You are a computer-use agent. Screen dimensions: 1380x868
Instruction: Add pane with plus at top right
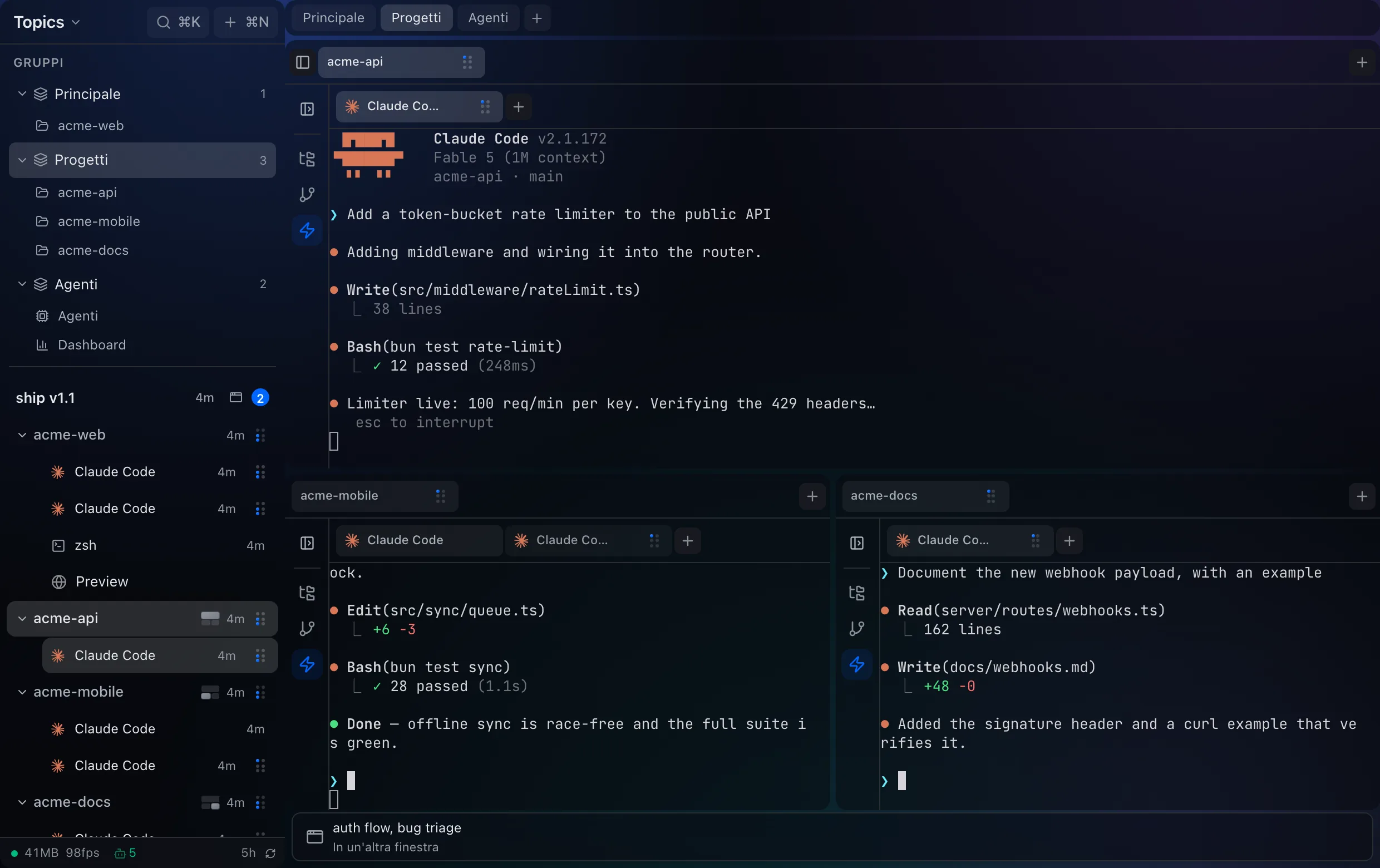[x=1362, y=62]
